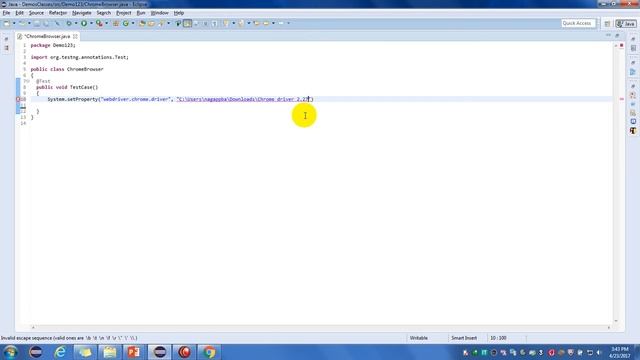Click the Run External Tools icon

(x=99, y=23)
